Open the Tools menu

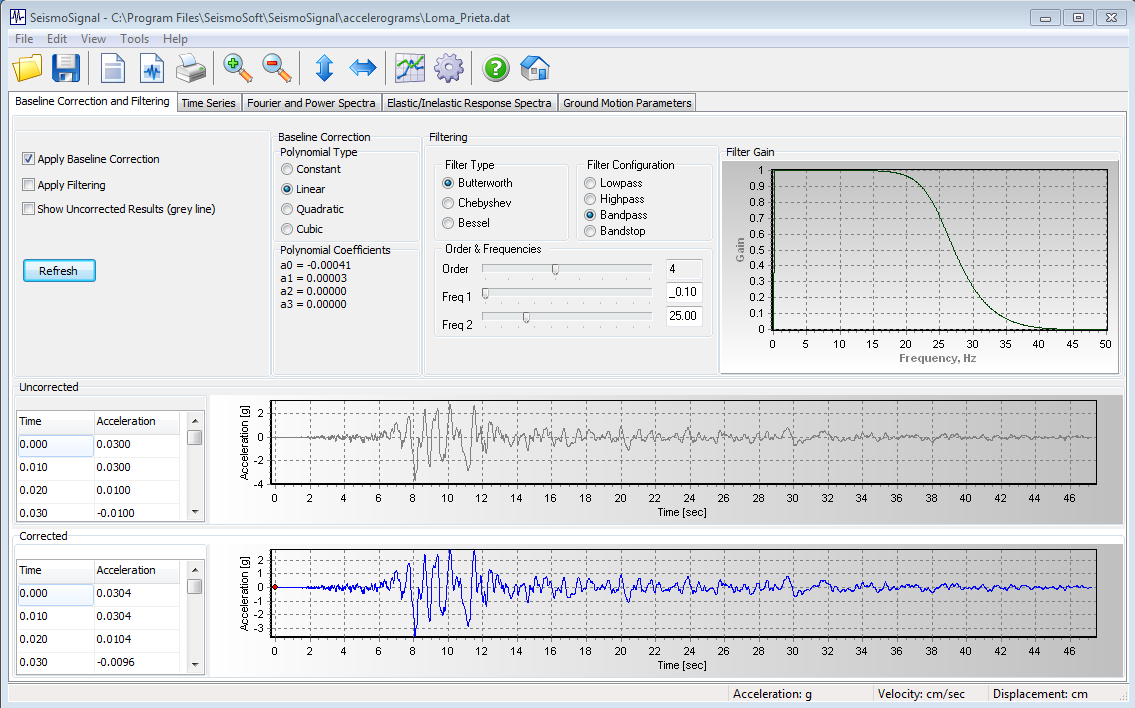click(134, 38)
